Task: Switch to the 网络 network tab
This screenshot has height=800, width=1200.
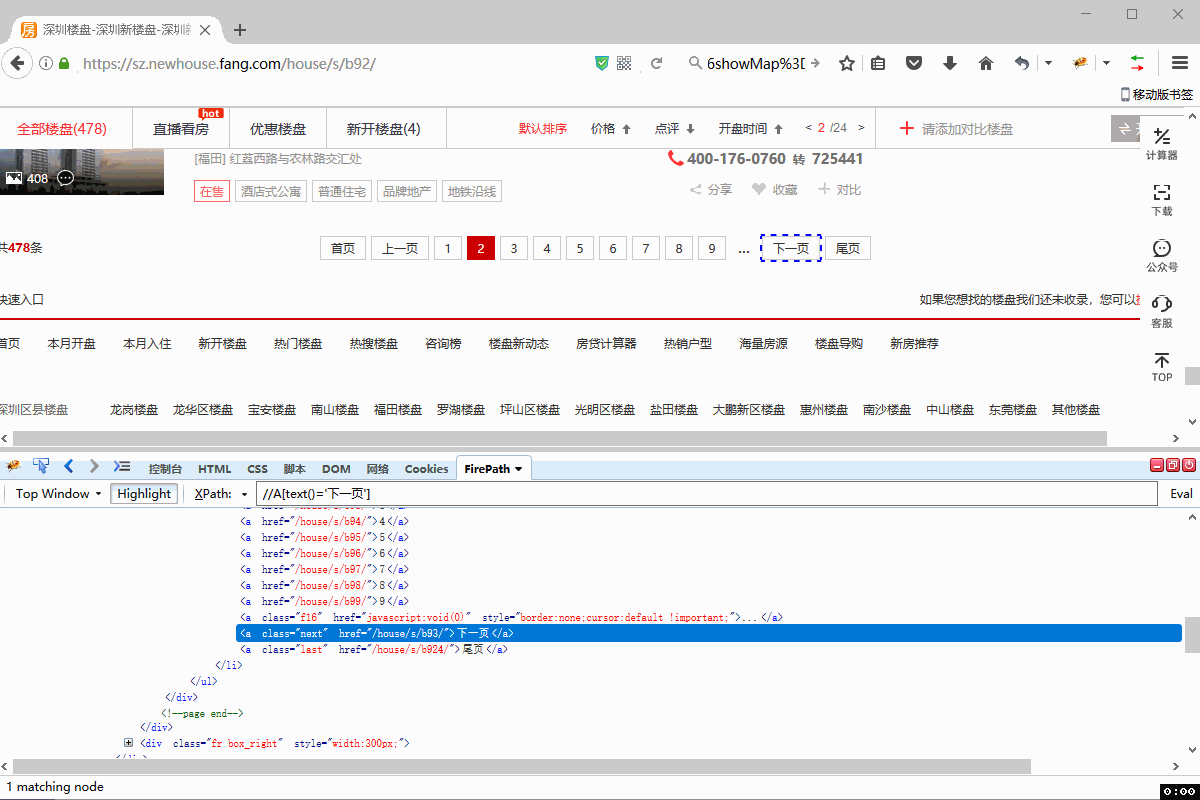Action: point(377,469)
